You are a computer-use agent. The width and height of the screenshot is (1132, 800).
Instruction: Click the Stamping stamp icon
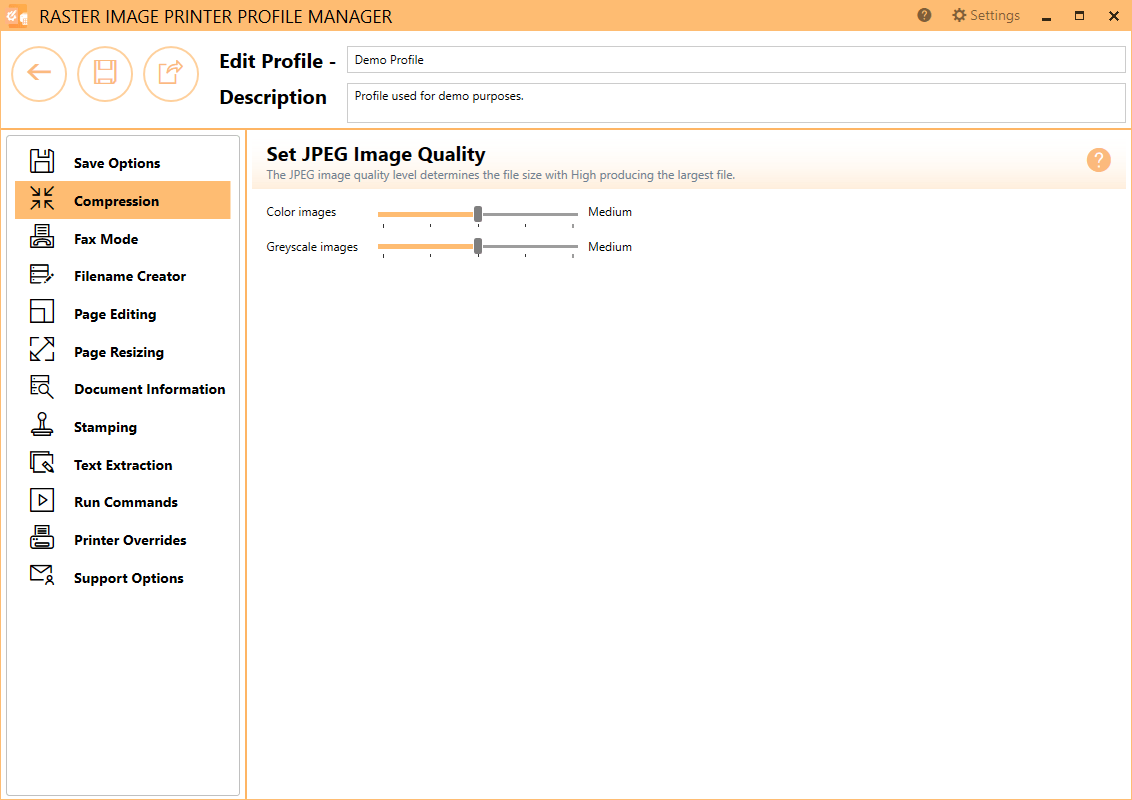coord(42,426)
